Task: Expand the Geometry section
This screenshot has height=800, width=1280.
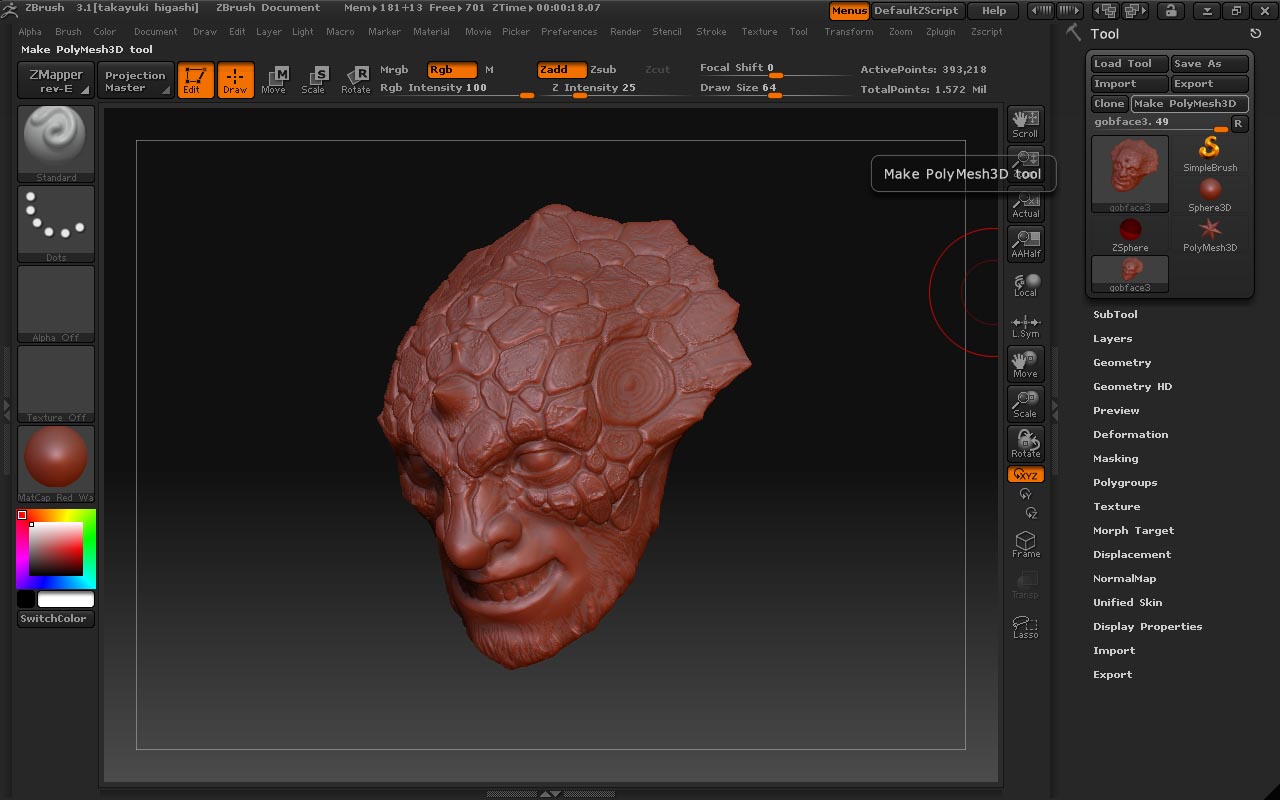Action: click(x=1122, y=362)
